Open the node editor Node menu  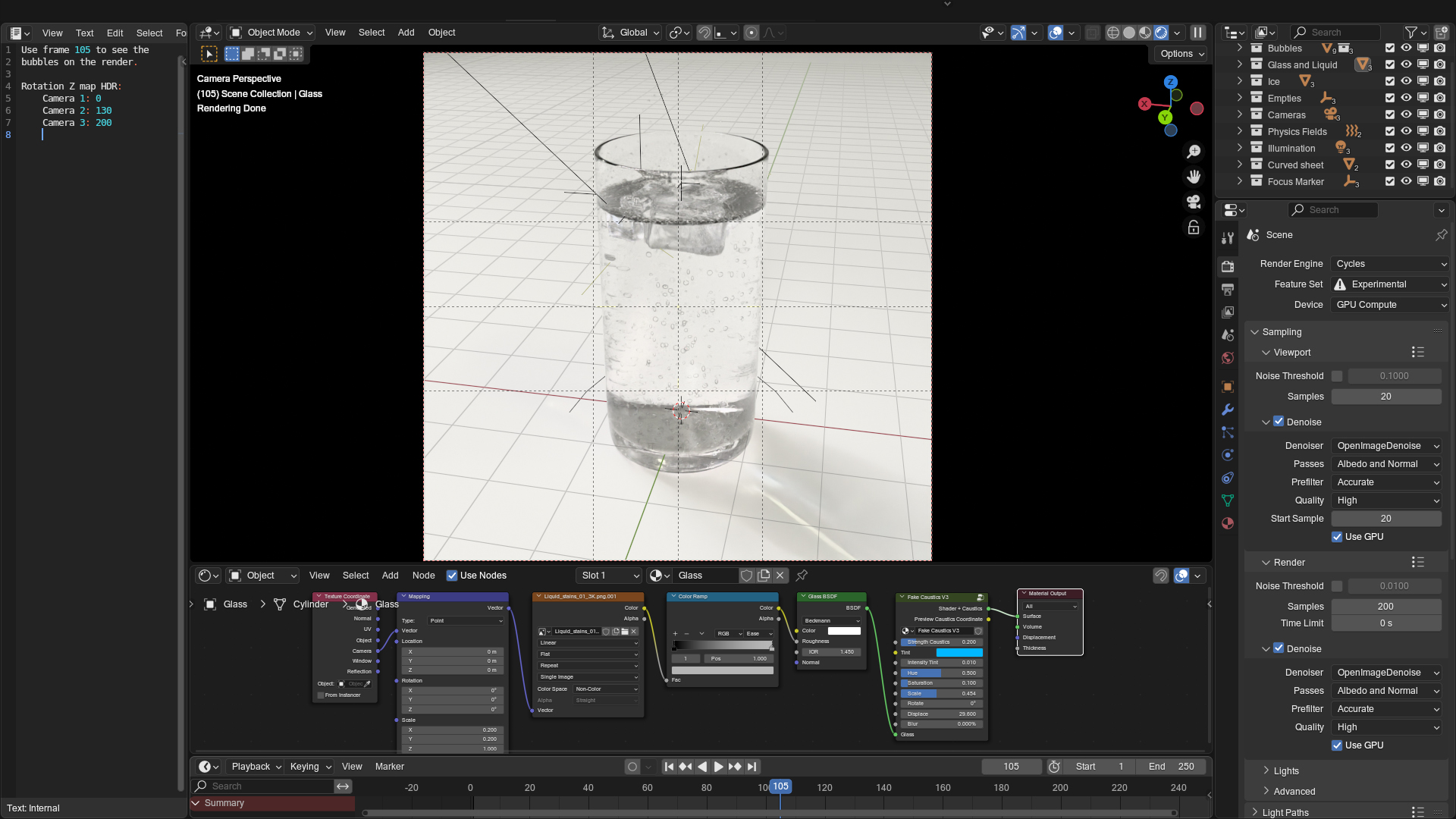click(423, 576)
